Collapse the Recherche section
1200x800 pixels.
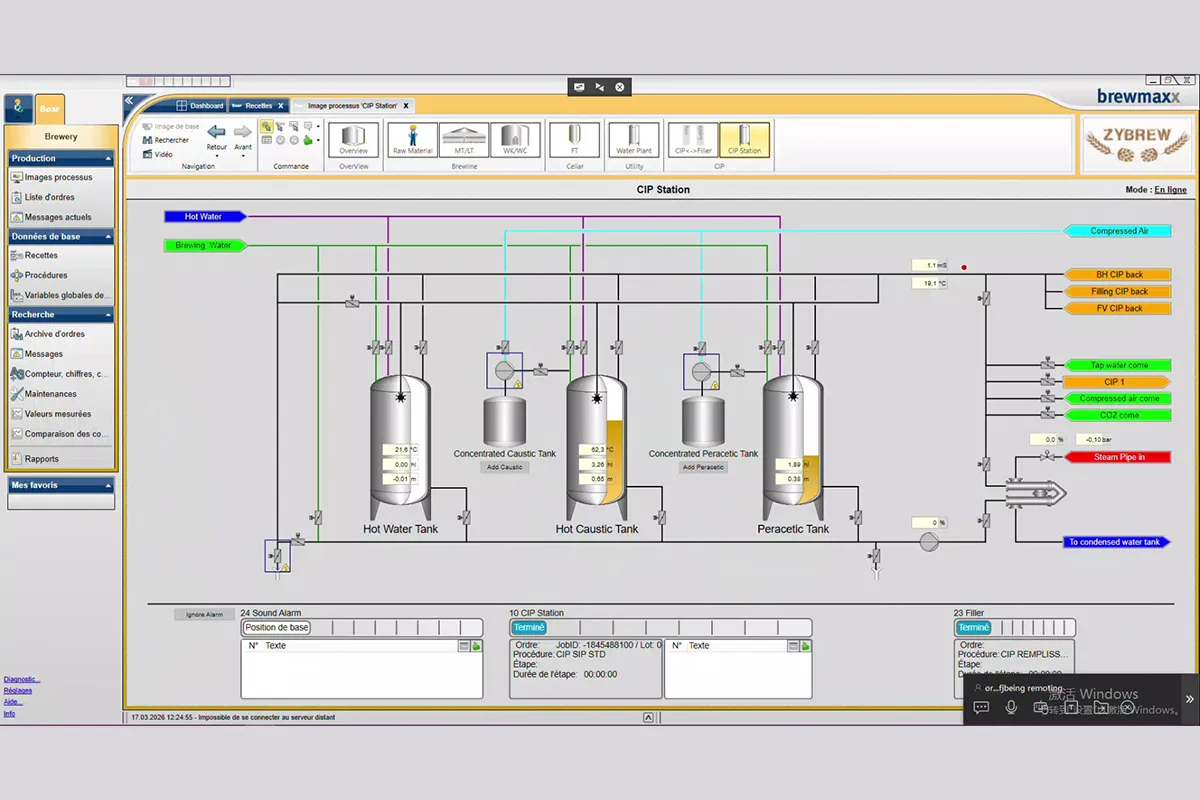click(x=107, y=315)
